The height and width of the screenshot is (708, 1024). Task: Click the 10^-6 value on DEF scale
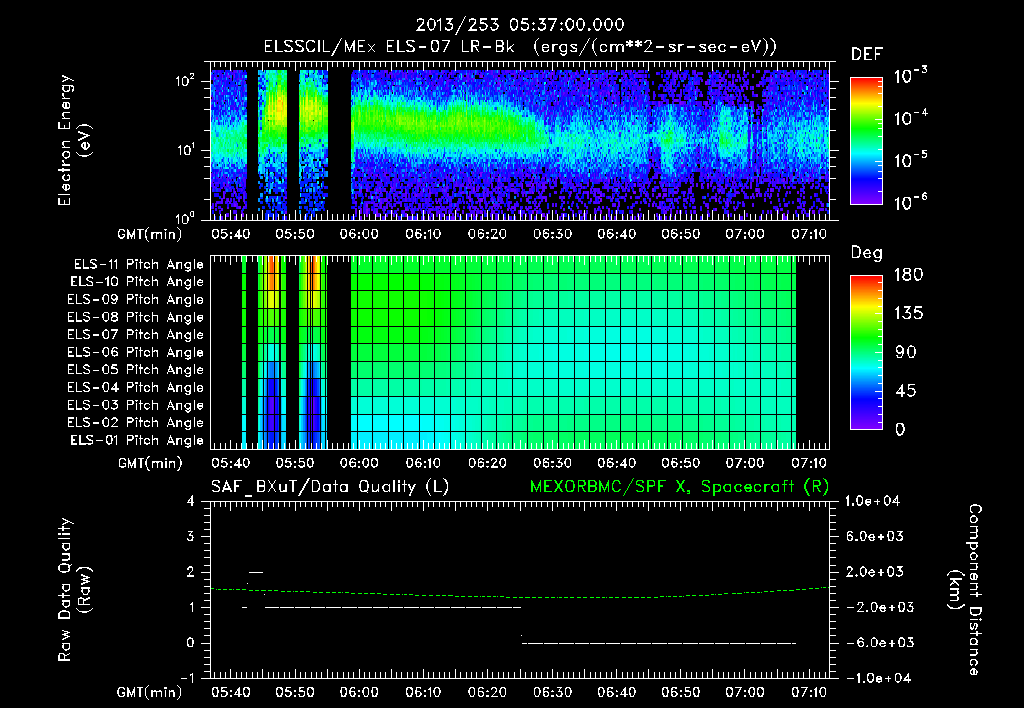910,201
